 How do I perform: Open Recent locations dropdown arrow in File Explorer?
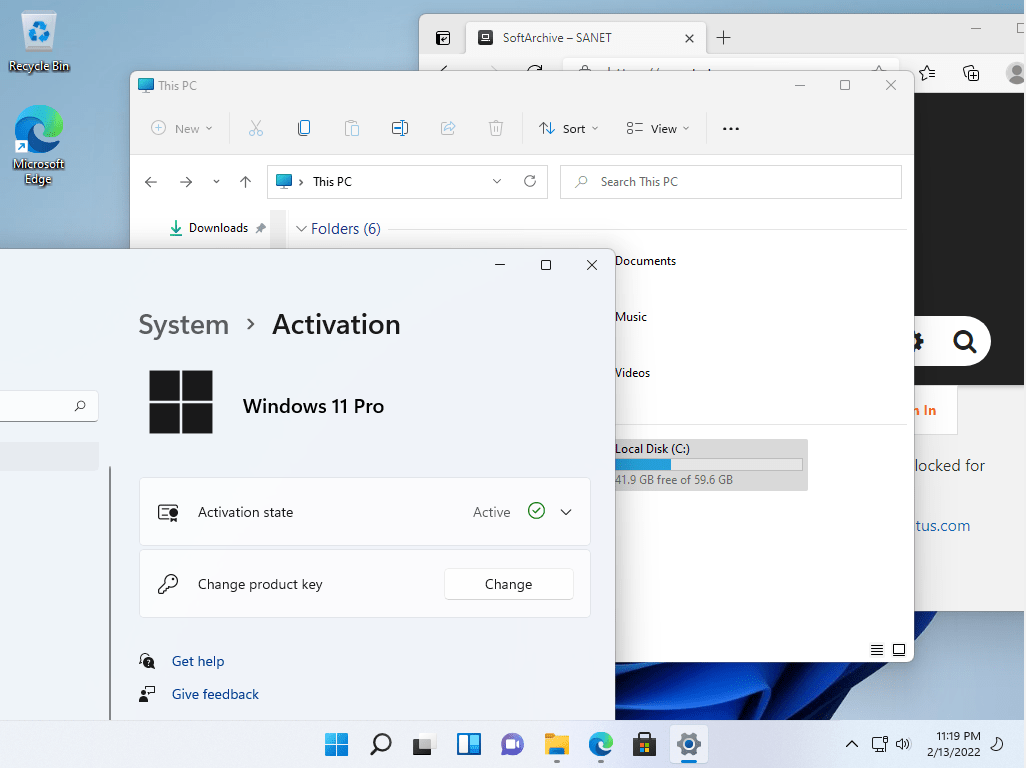[216, 182]
